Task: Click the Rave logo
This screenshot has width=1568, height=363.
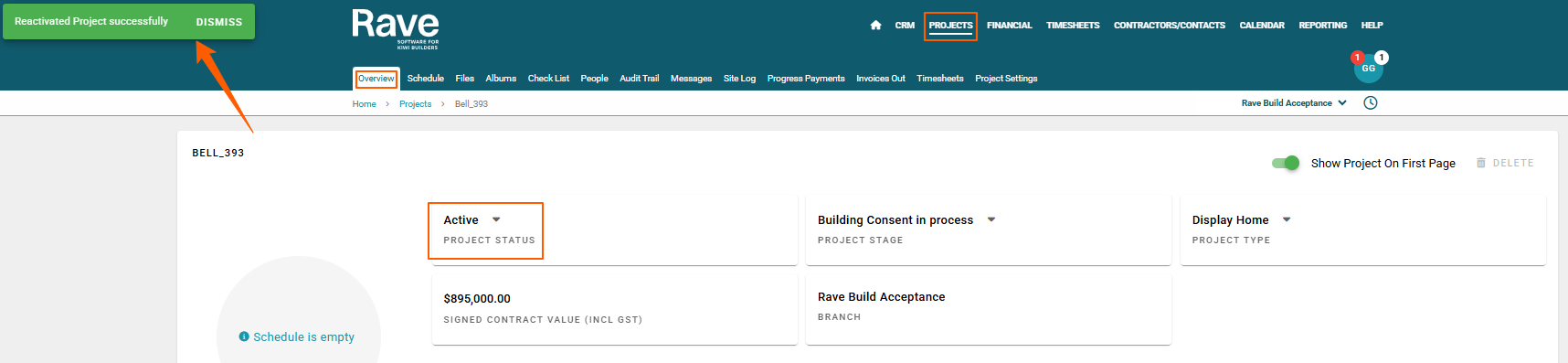Action: 396,29
